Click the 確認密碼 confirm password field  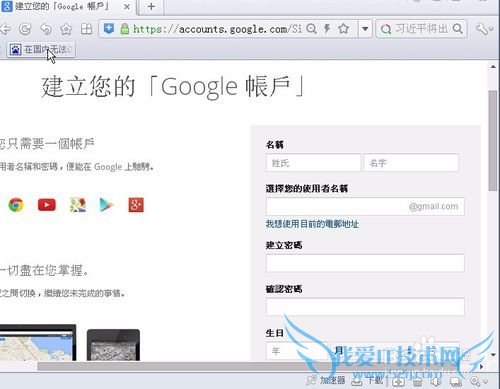tap(365, 307)
